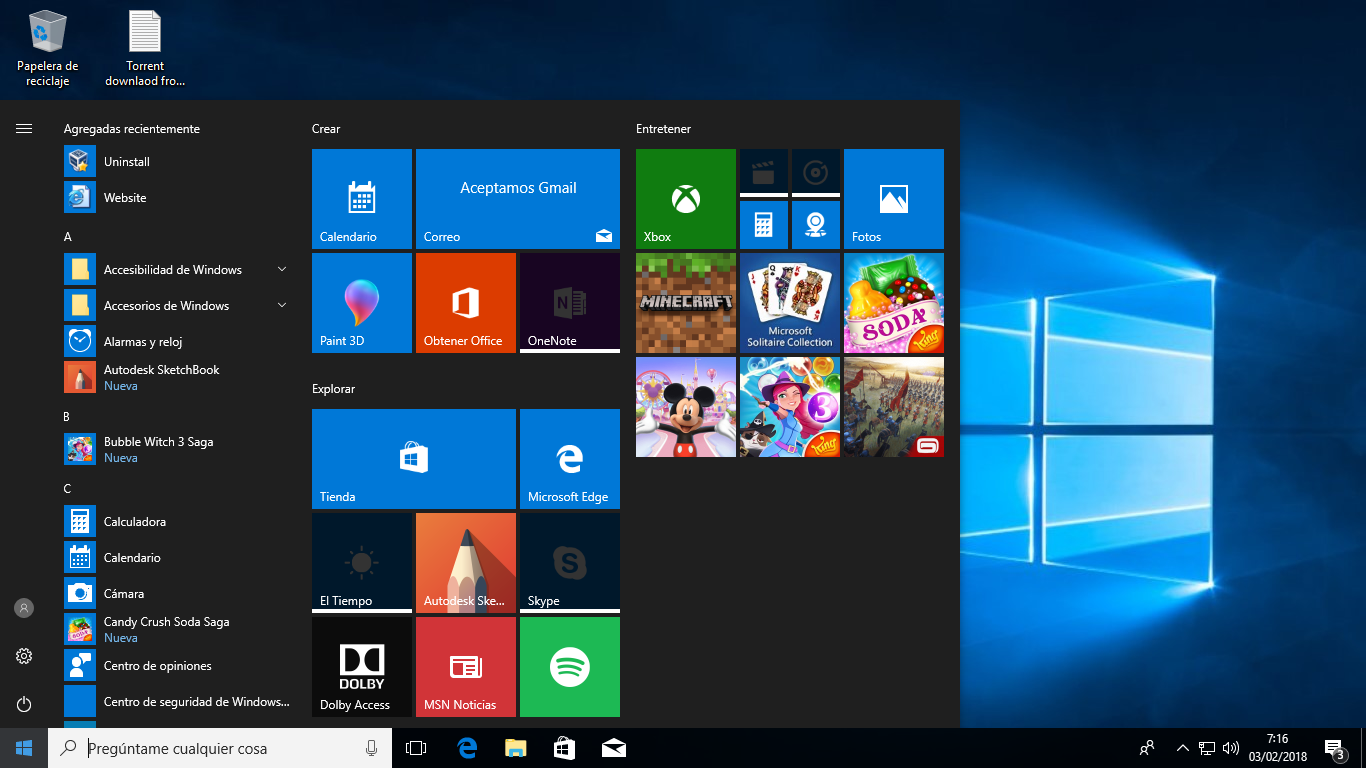This screenshot has height=768, width=1366.
Task: Open the user account button
Action: (x=24, y=608)
